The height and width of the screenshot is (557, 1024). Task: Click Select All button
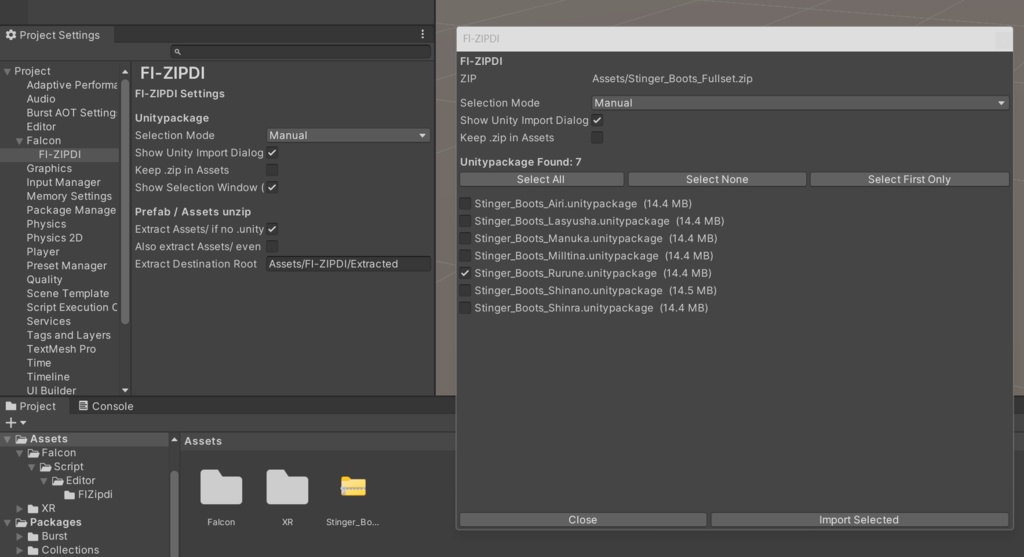pos(541,179)
